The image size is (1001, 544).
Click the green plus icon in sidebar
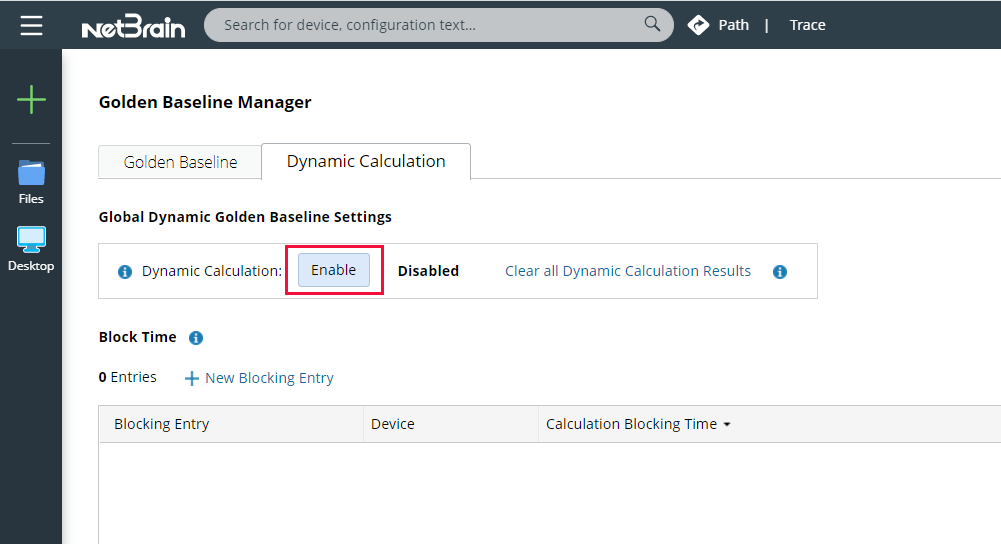31,100
